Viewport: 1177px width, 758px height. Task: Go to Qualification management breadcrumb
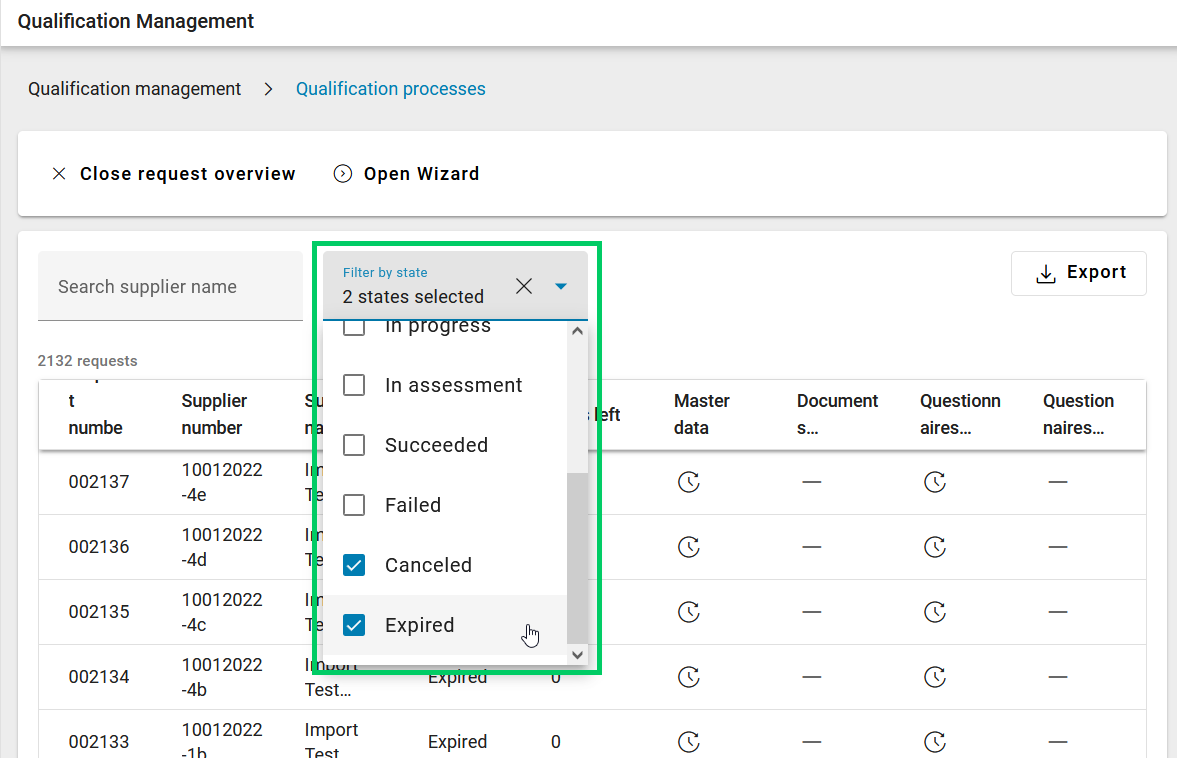click(x=135, y=89)
